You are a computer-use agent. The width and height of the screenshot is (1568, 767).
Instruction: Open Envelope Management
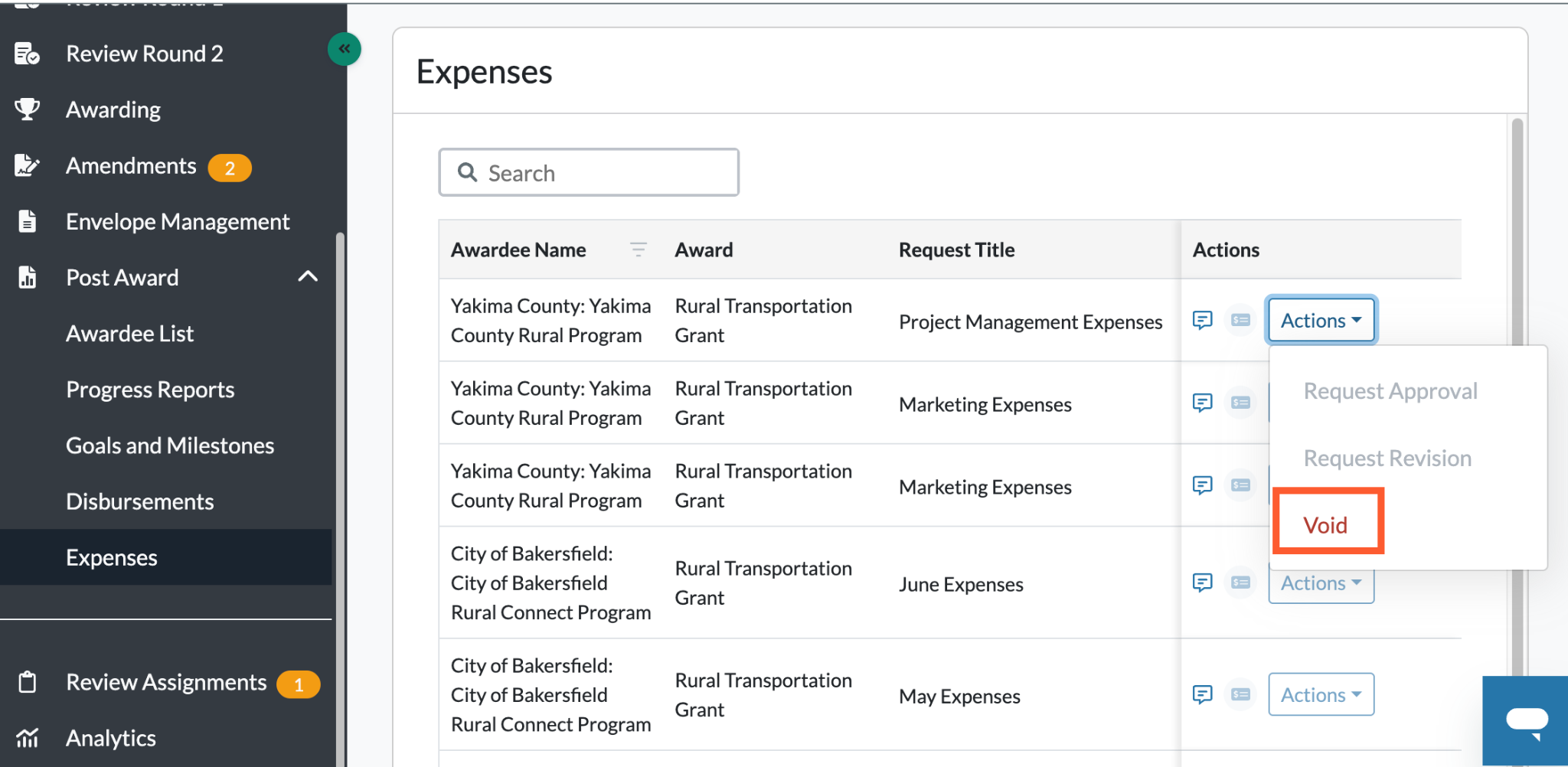[178, 221]
